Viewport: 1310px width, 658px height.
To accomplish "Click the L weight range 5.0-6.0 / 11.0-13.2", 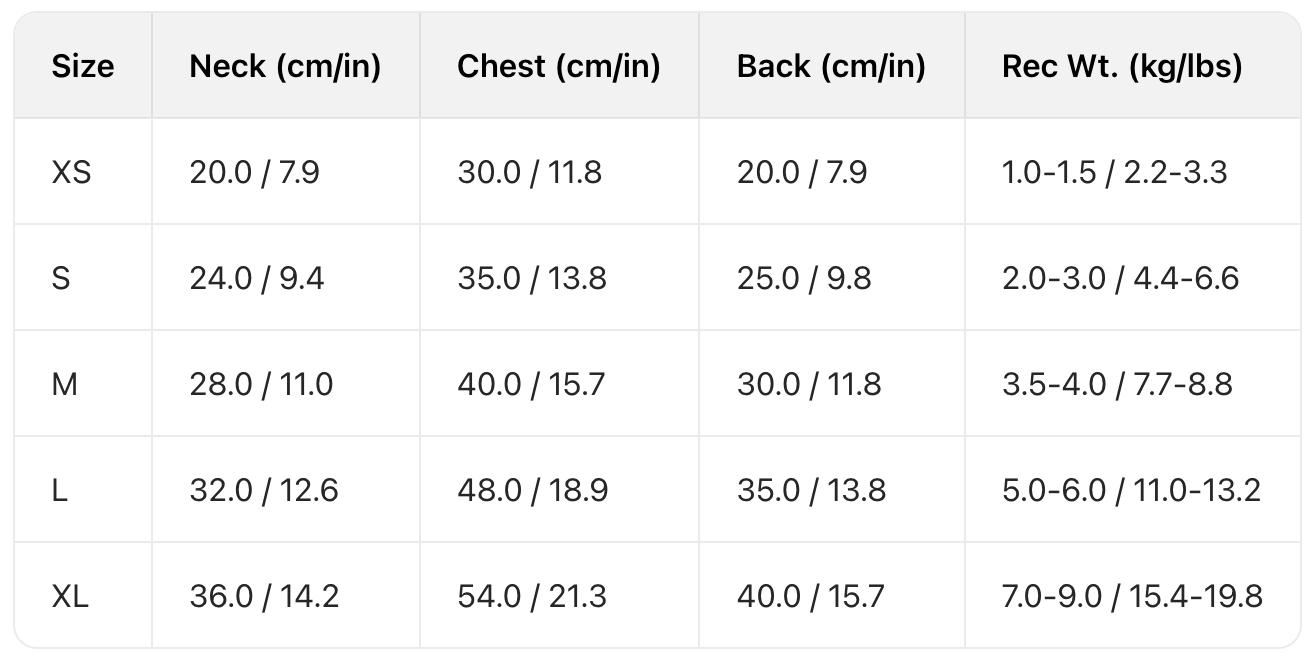I will (x=1131, y=491).
